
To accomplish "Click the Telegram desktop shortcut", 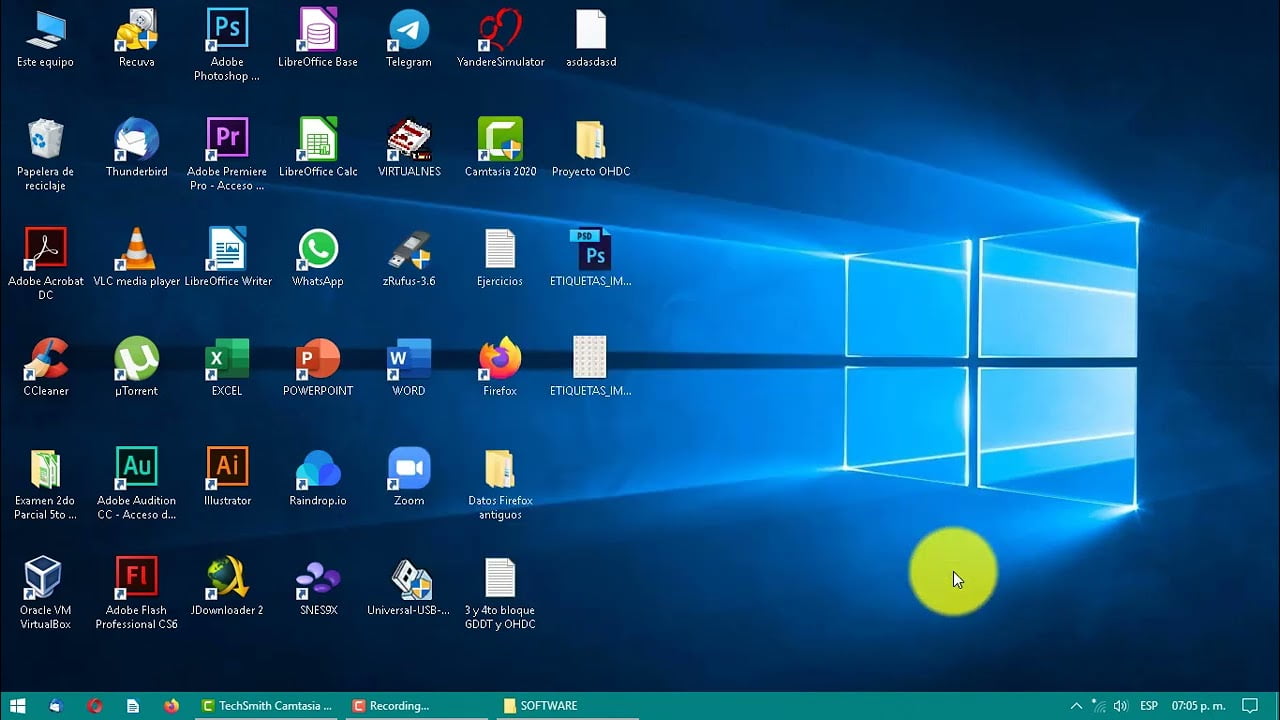I will [x=409, y=39].
